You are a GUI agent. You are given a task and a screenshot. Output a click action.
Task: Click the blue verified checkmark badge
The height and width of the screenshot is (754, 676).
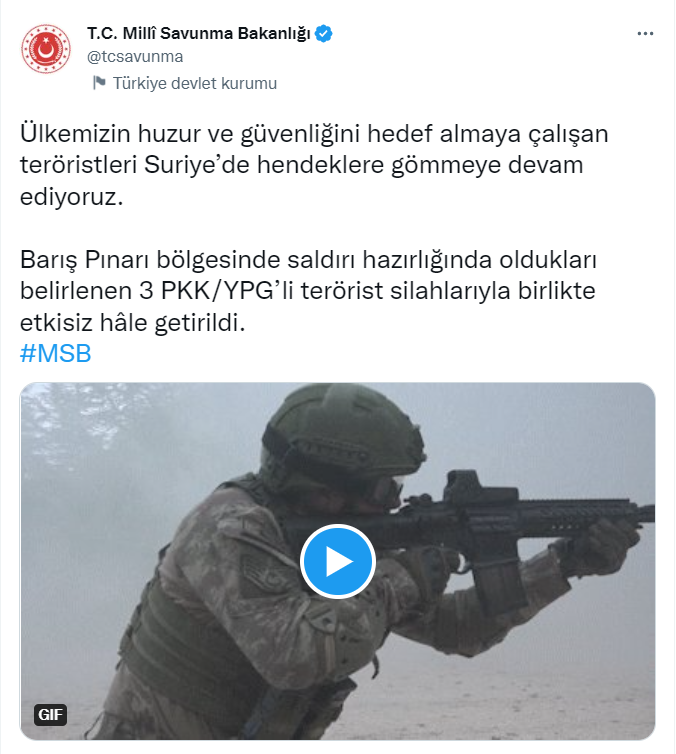[x=324, y=34]
